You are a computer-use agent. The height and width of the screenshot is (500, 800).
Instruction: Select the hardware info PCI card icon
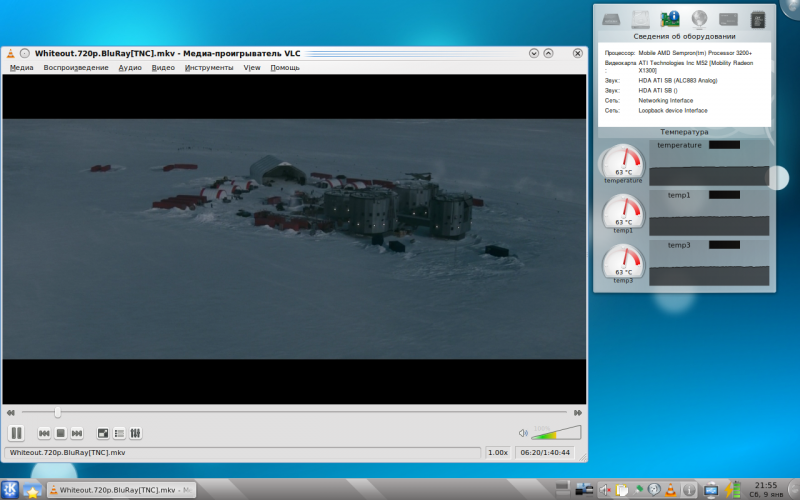click(670, 19)
